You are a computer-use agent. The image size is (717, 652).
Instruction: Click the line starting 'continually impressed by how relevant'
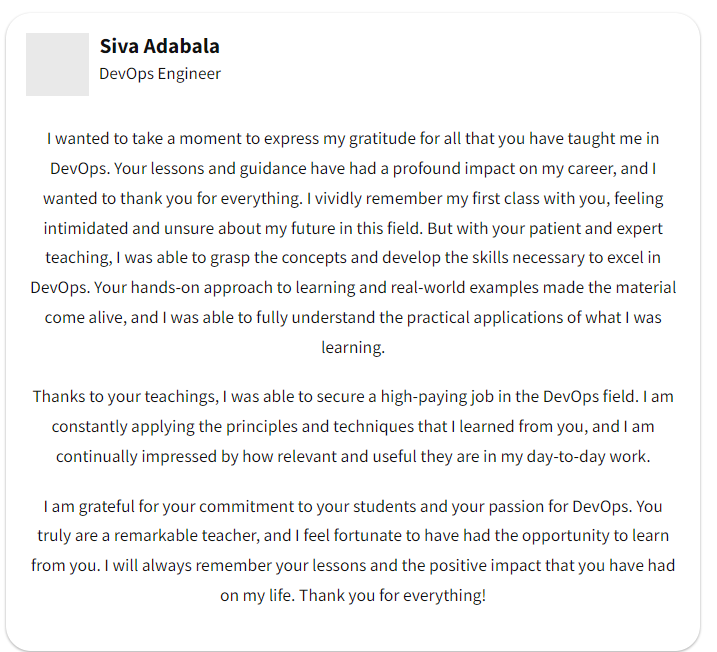coord(353,456)
